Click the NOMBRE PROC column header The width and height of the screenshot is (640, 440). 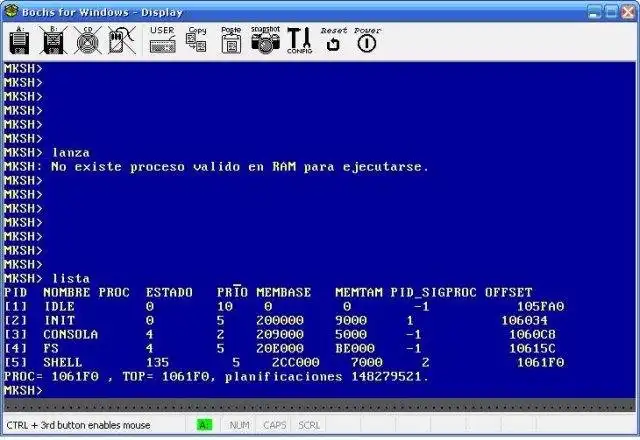coord(87,293)
